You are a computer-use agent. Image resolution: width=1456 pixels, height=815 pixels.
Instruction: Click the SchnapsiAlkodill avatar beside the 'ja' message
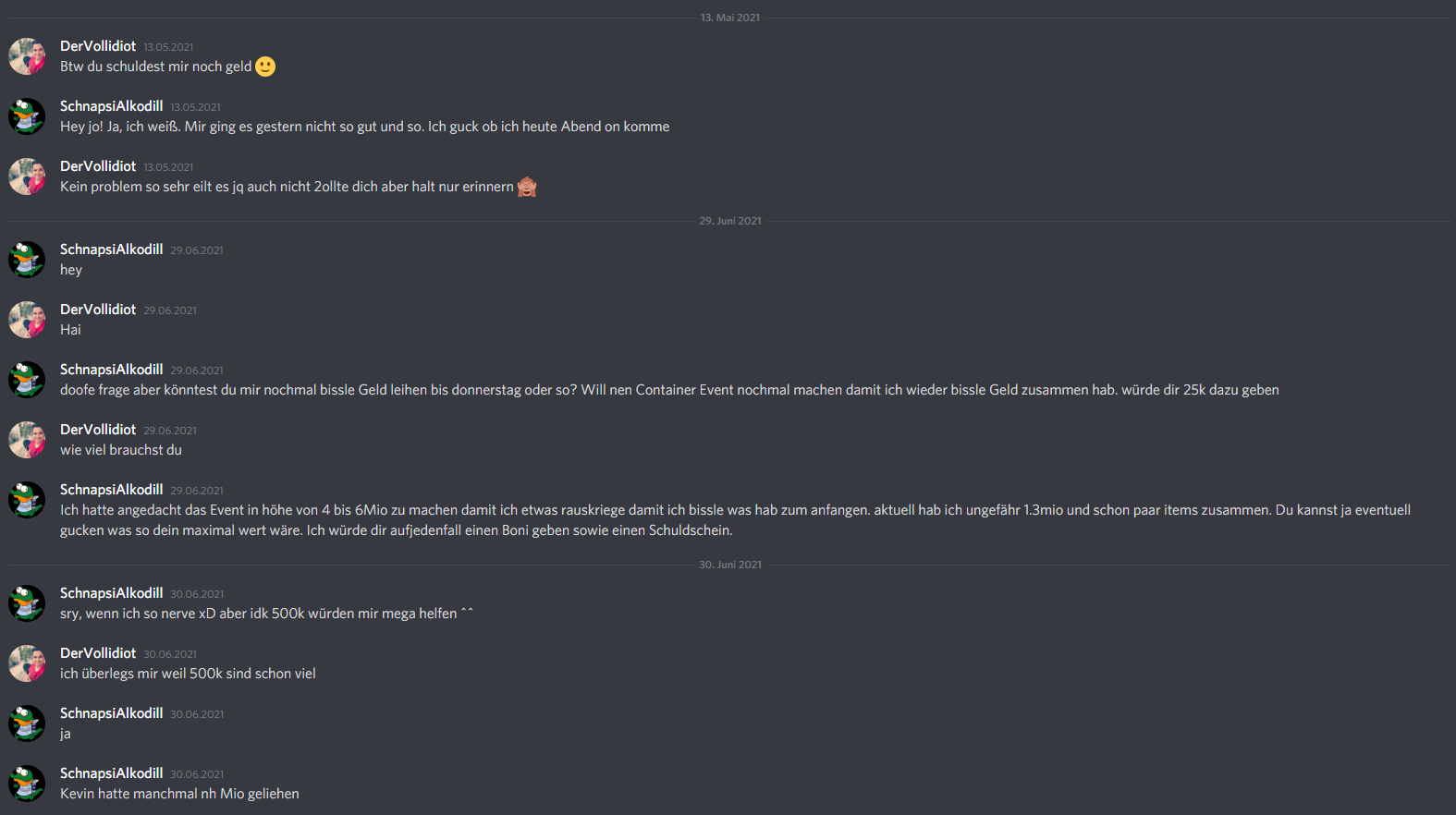coord(27,724)
